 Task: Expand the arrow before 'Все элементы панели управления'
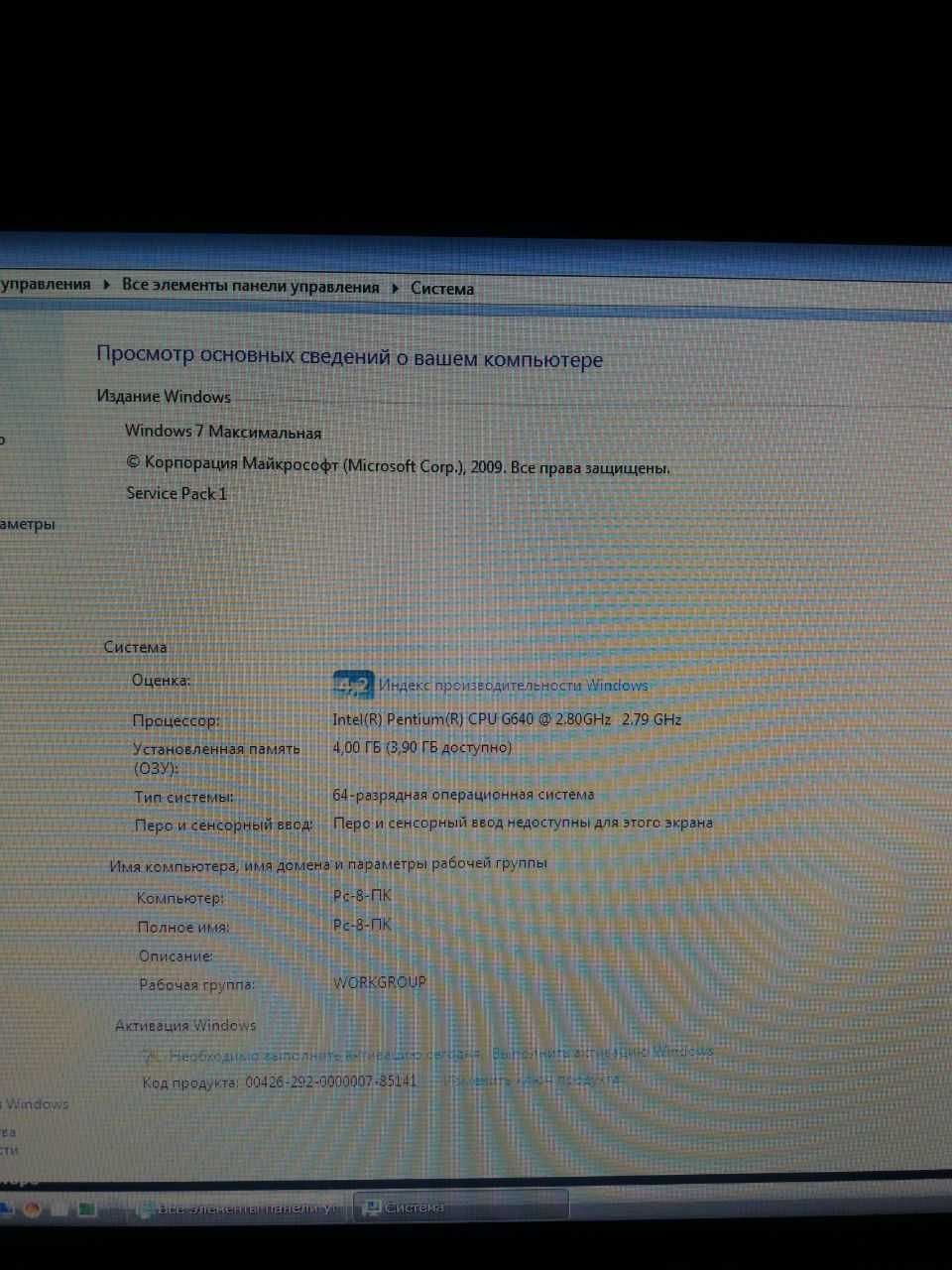(106, 286)
